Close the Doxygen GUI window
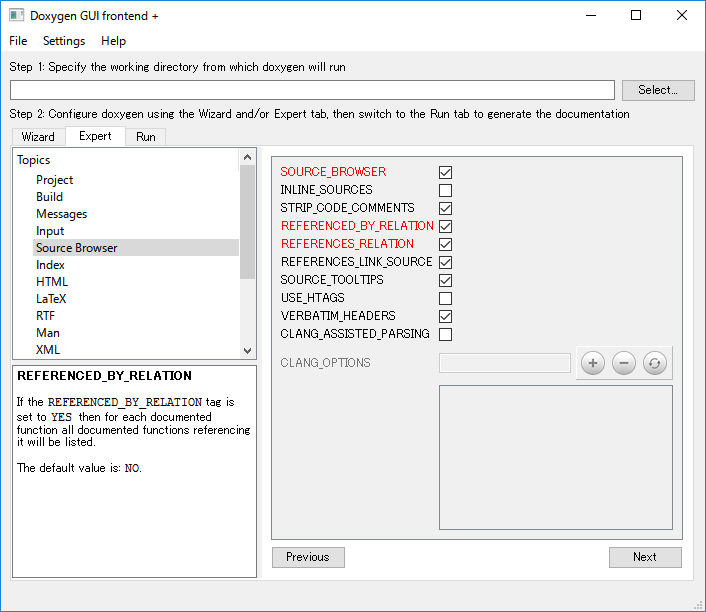The width and height of the screenshot is (706, 612). tap(682, 15)
